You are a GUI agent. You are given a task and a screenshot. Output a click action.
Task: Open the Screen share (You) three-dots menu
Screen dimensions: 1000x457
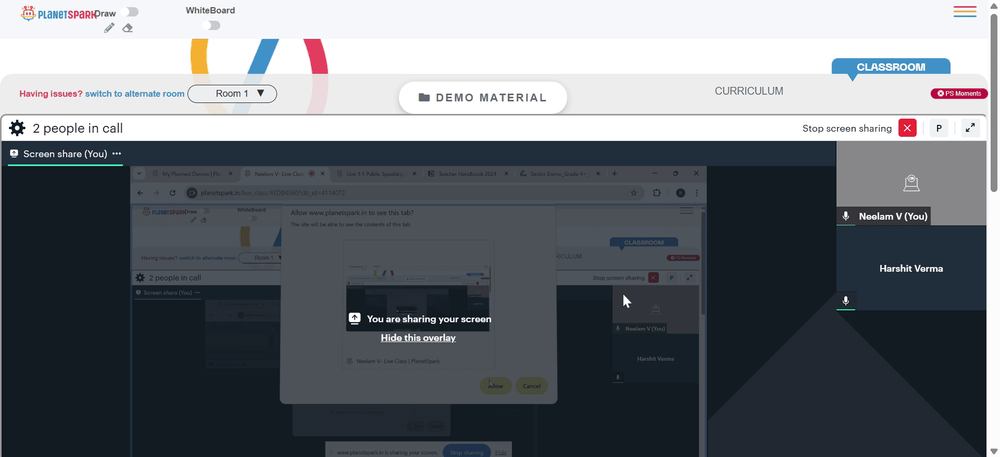(117, 154)
